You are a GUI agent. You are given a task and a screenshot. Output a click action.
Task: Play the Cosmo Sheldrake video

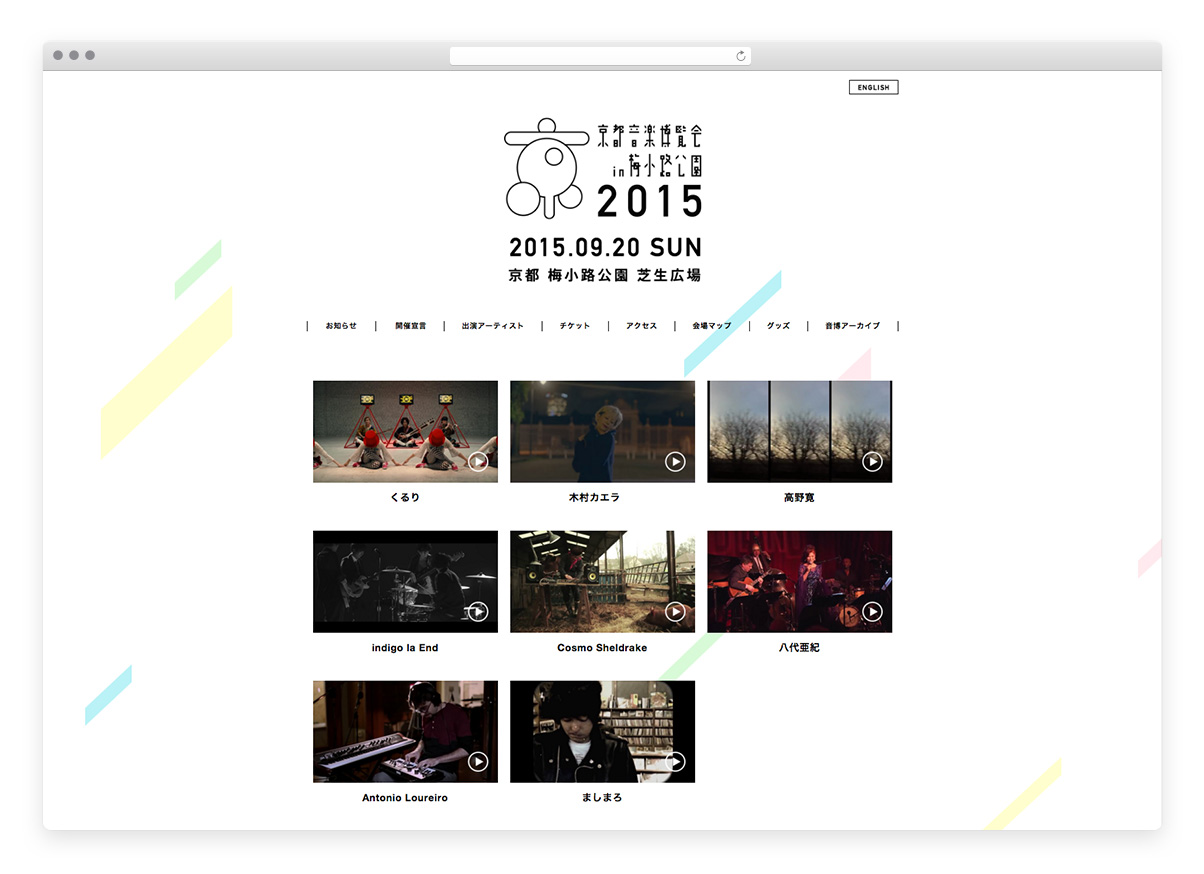coord(675,611)
